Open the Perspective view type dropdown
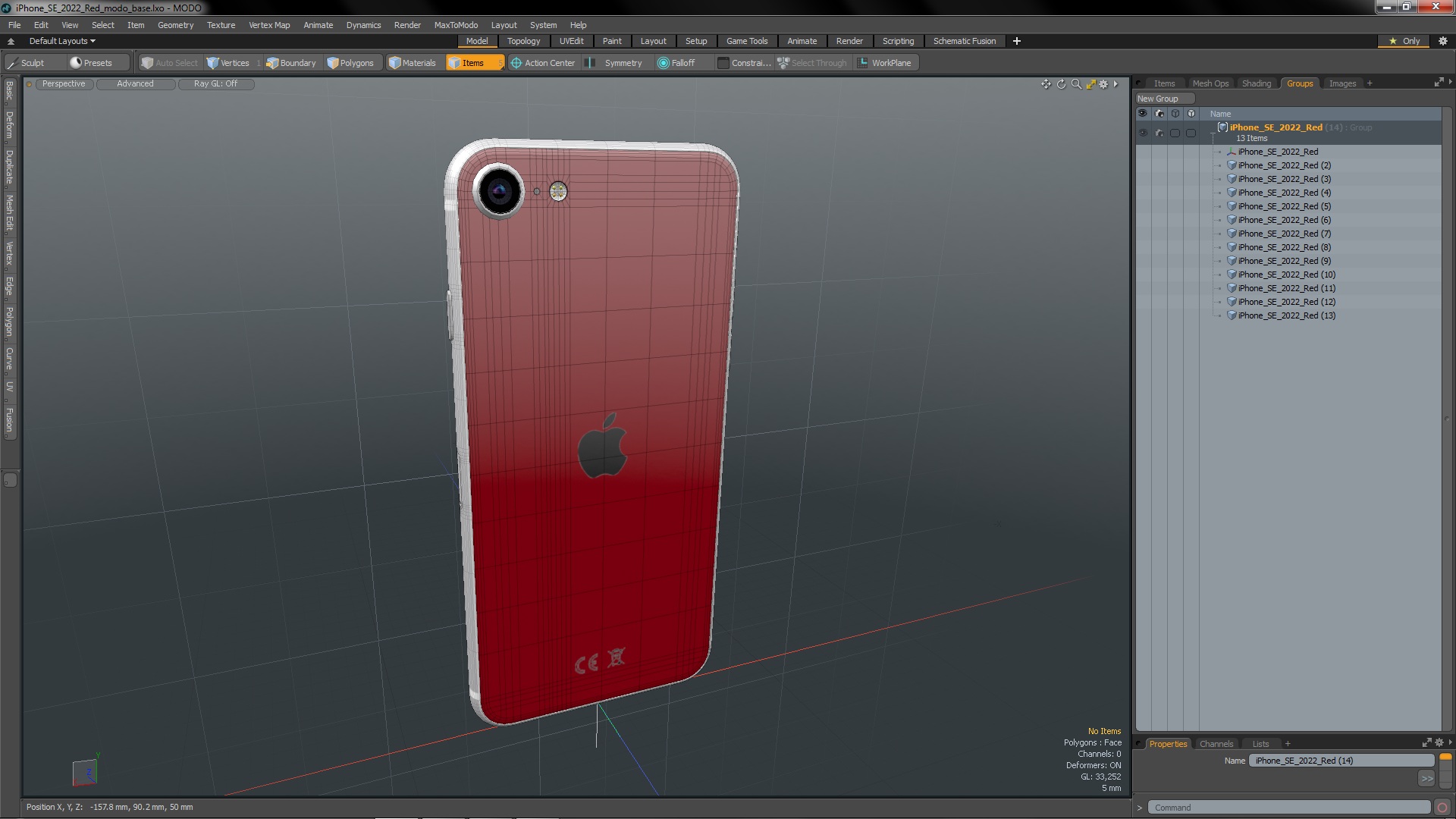 pyautogui.click(x=64, y=84)
